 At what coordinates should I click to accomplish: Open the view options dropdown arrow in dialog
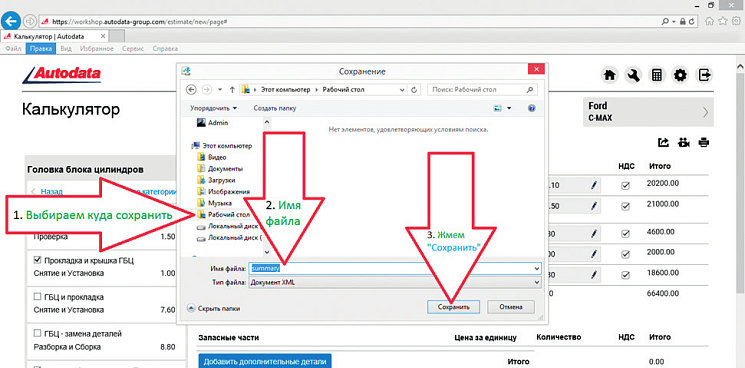click(x=509, y=108)
